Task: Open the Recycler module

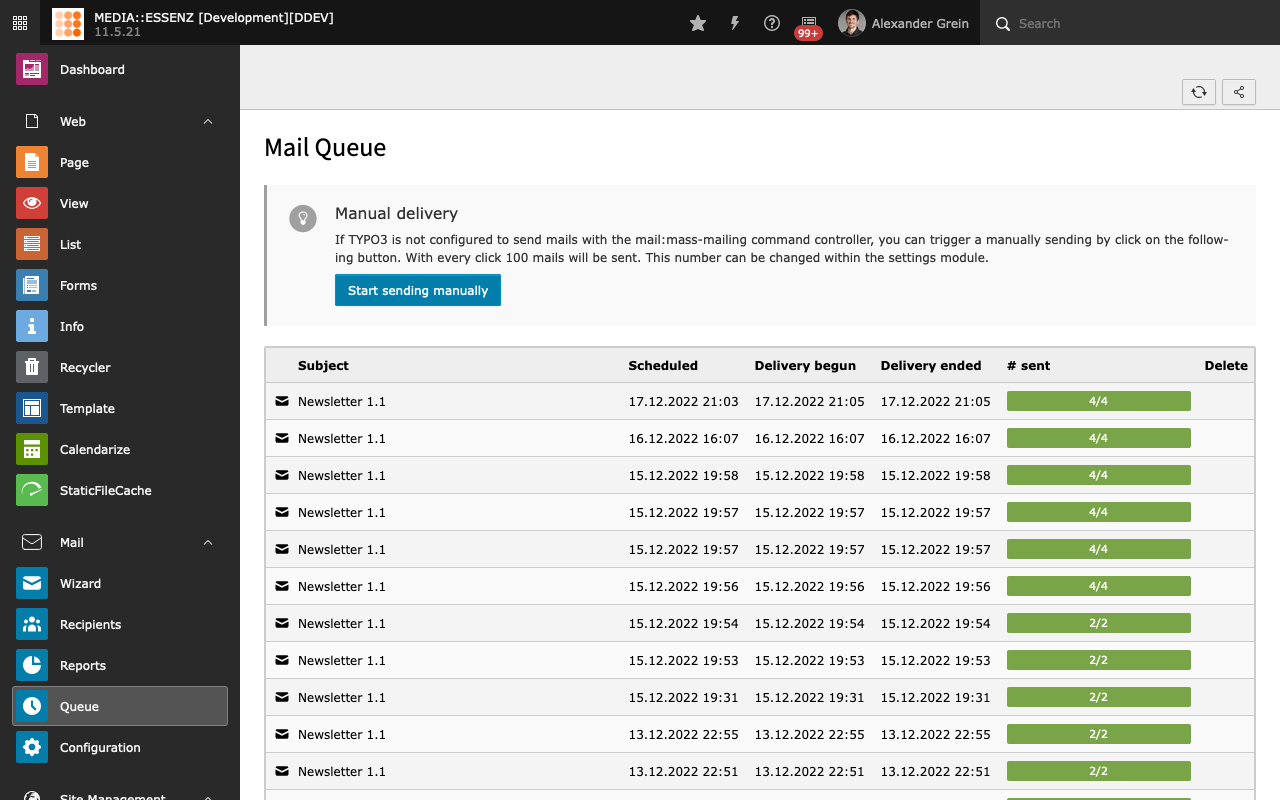Action: pos(120,367)
